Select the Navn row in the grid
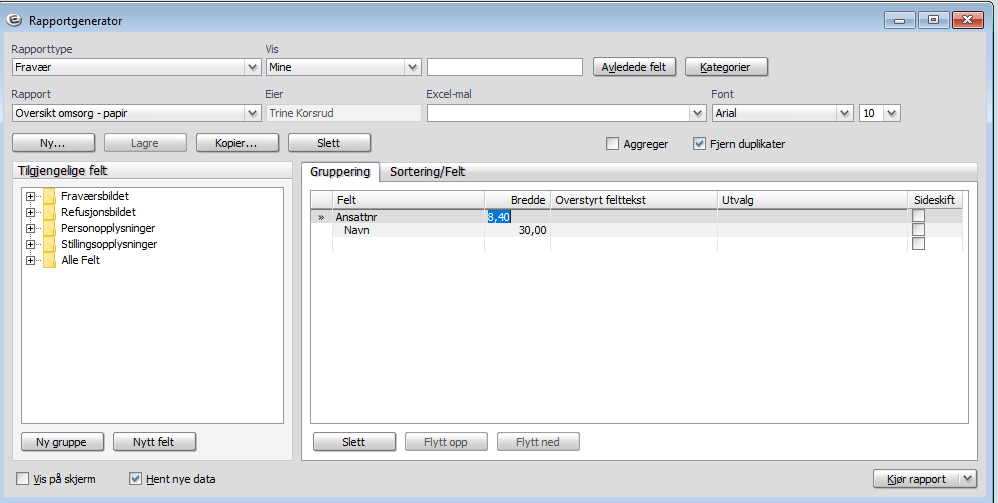The height and width of the screenshot is (503, 998). point(636,230)
